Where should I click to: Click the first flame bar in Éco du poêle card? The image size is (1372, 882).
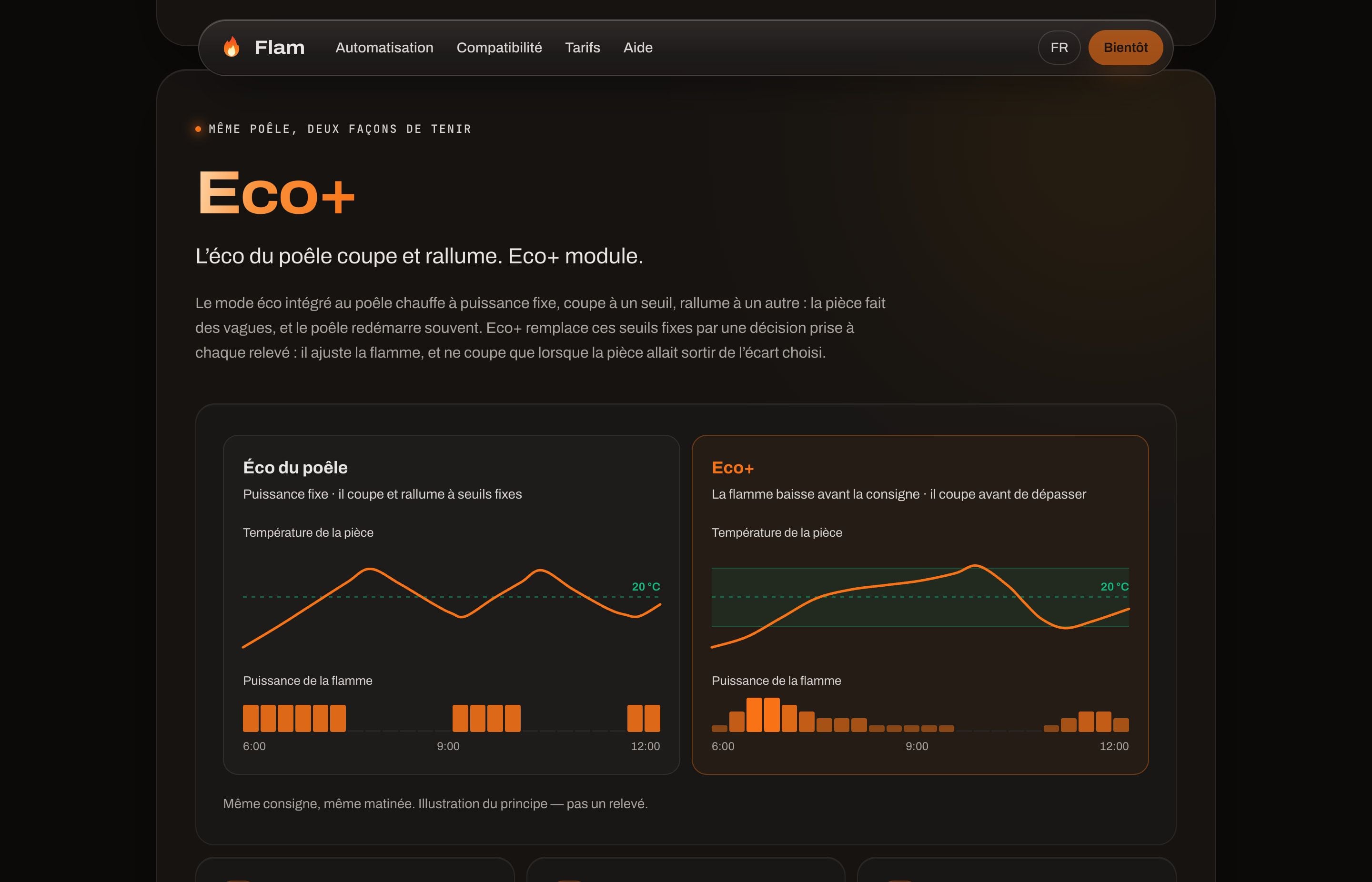coord(251,718)
